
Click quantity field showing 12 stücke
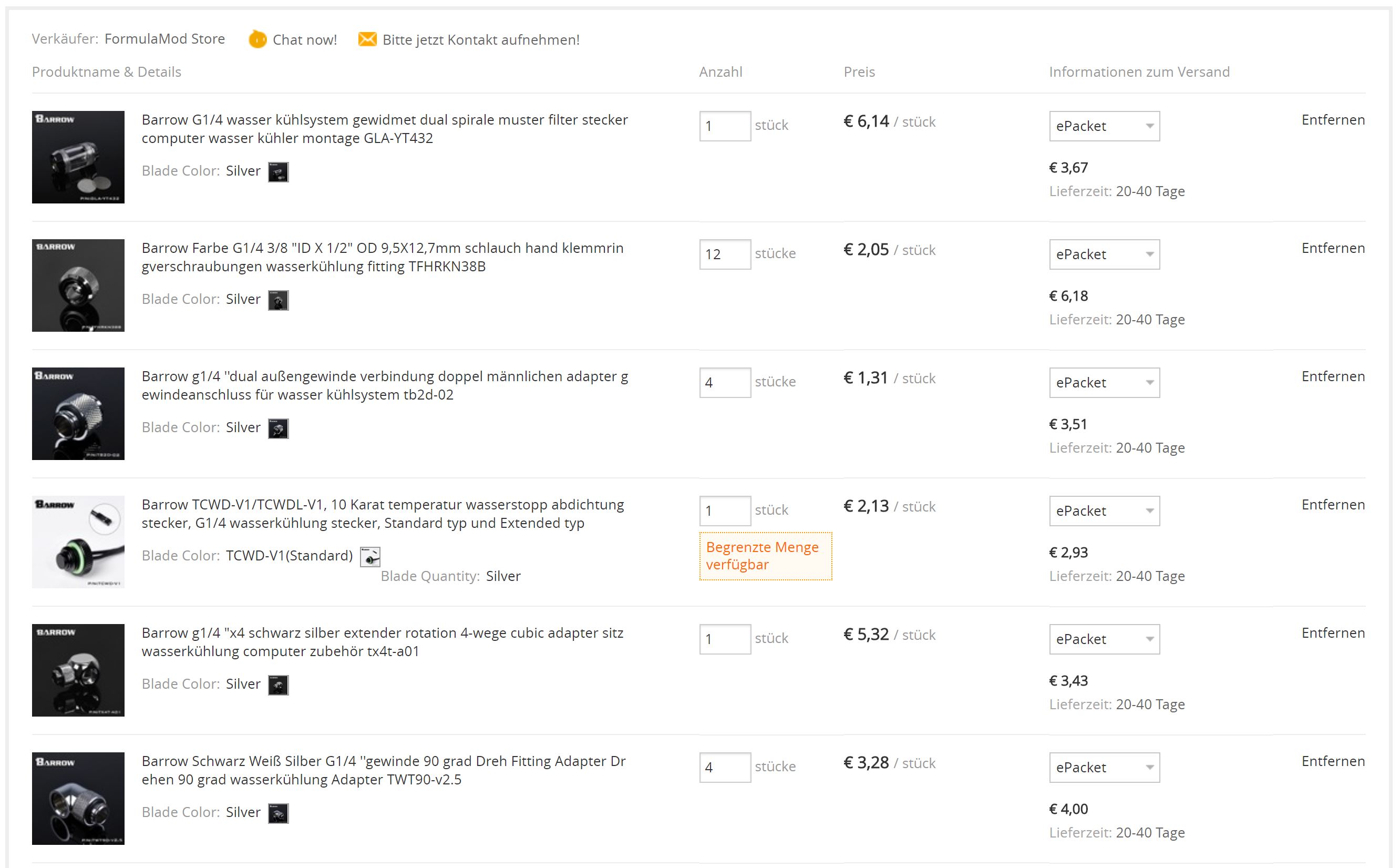tap(725, 254)
